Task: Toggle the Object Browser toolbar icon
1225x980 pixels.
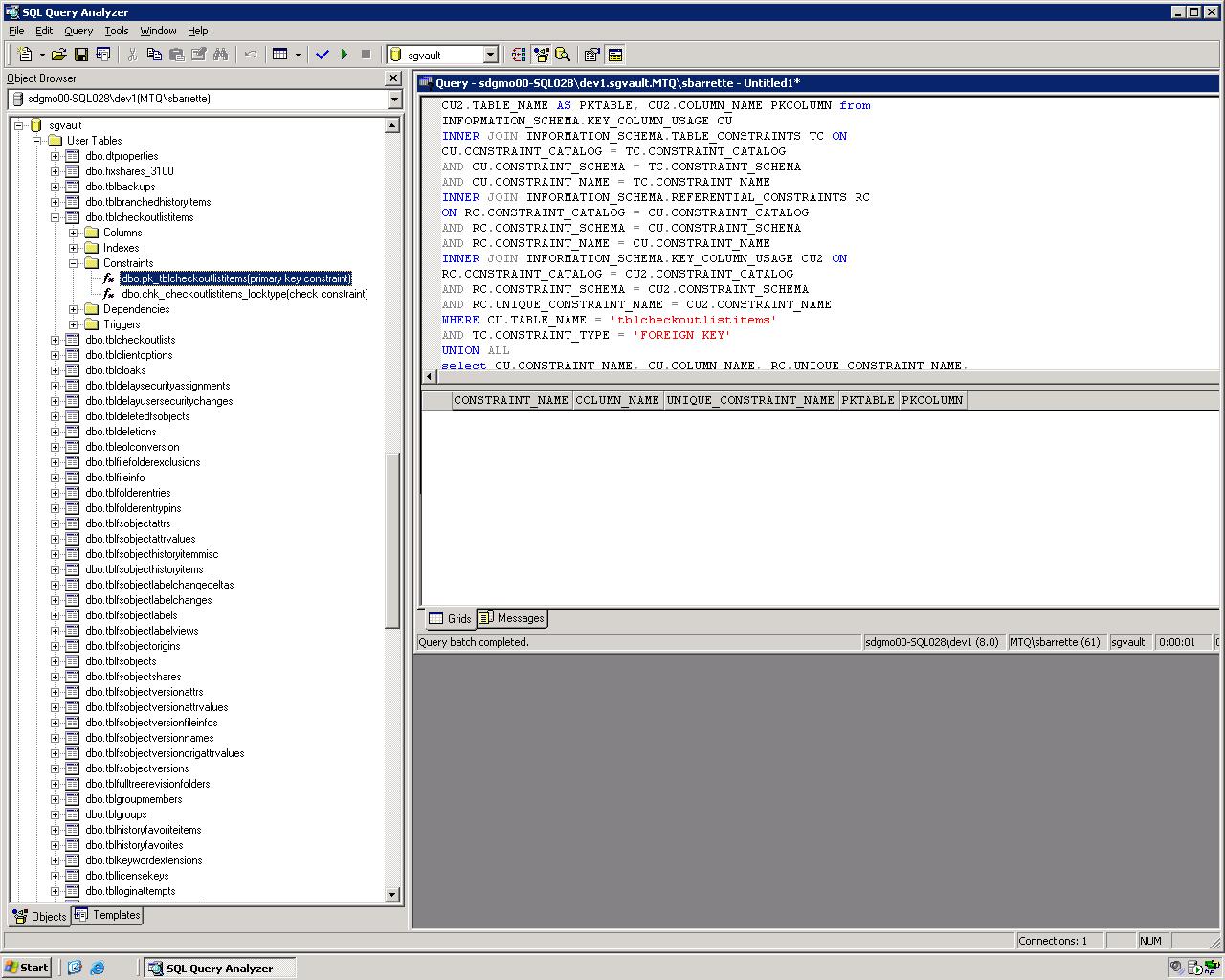Action: pos(541,55)
